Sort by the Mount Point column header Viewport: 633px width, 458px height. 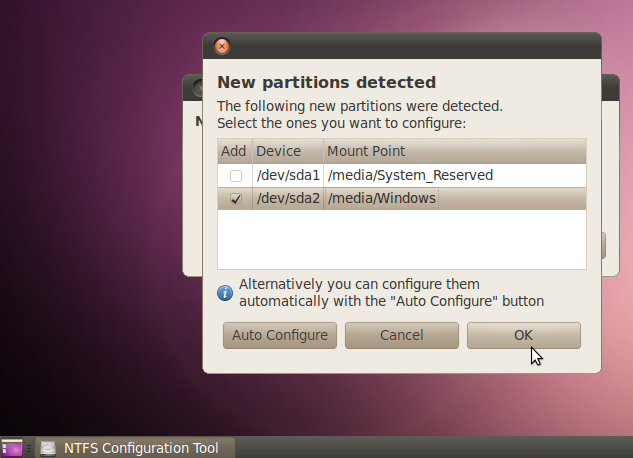365,151
